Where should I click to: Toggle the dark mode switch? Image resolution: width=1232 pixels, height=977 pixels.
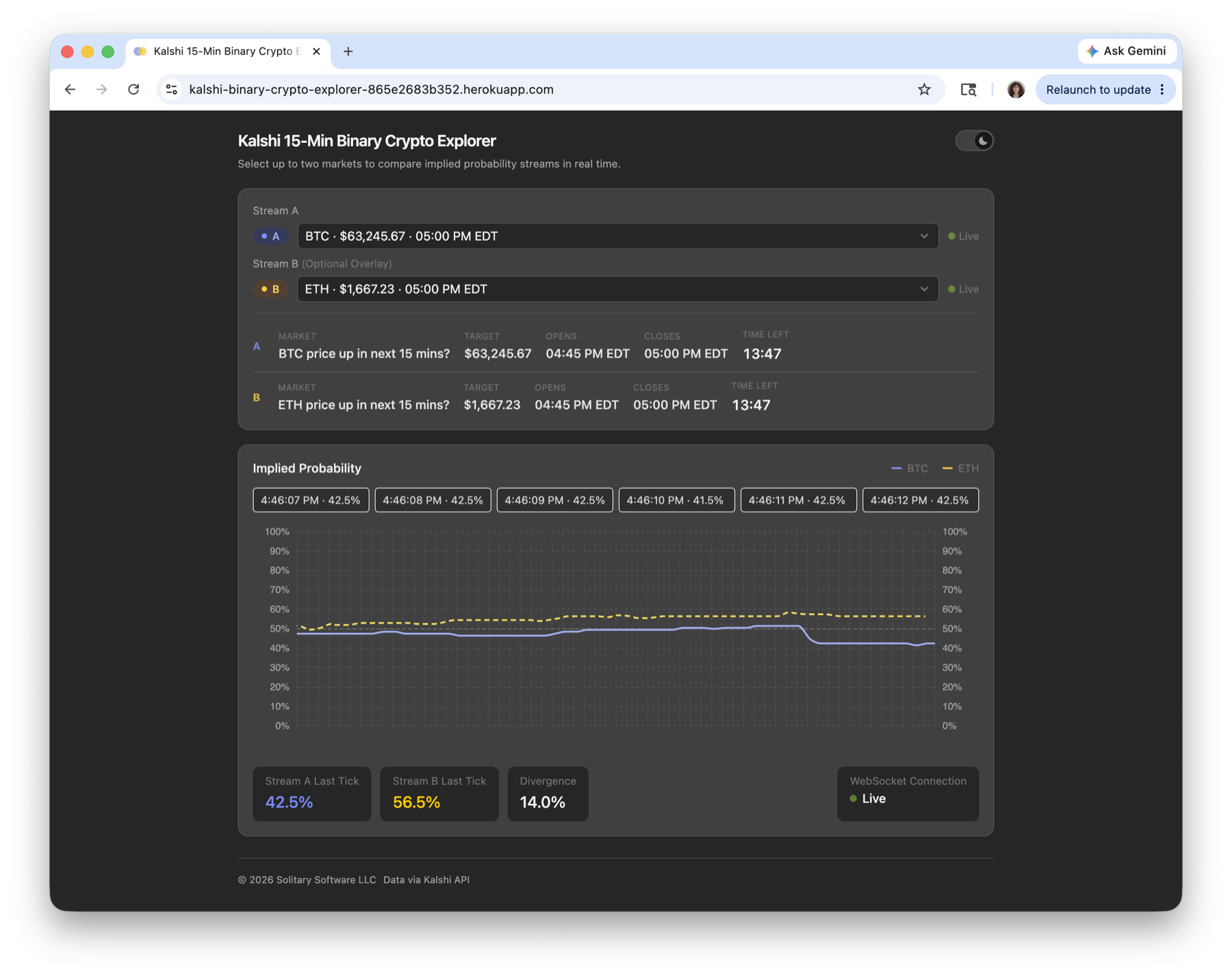pyautogui.click(x=974, y=141)
